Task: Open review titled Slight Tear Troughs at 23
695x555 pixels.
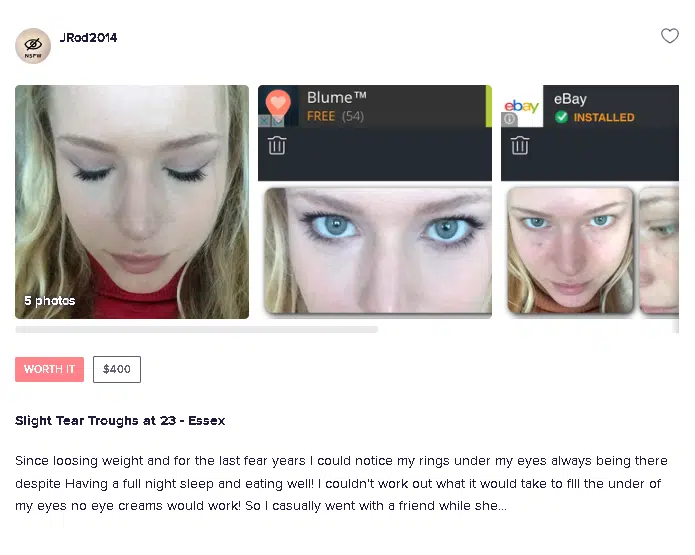Action: pos(120,420)
